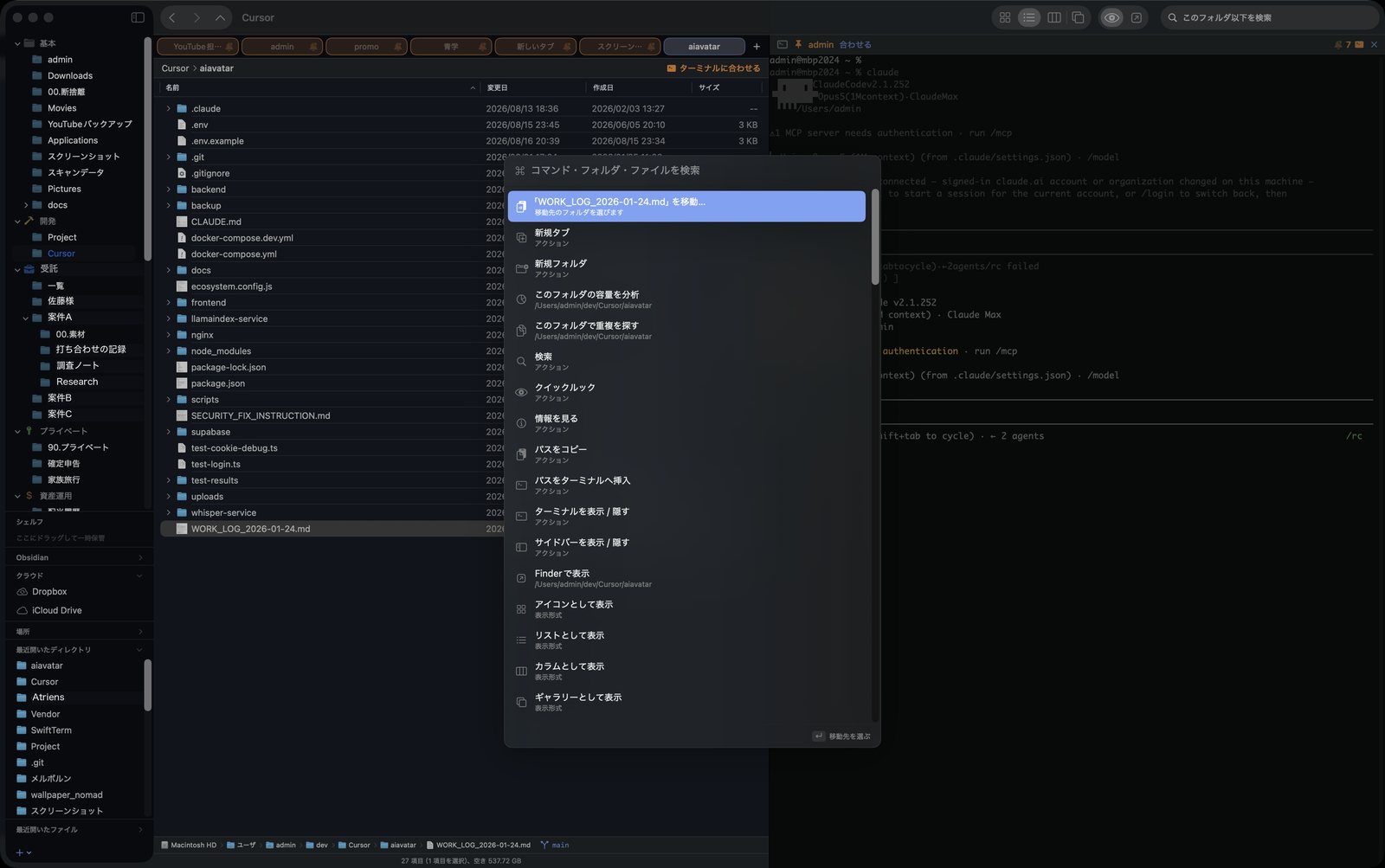
Task: Expand the frontend folder
Action: click(169, 303)
